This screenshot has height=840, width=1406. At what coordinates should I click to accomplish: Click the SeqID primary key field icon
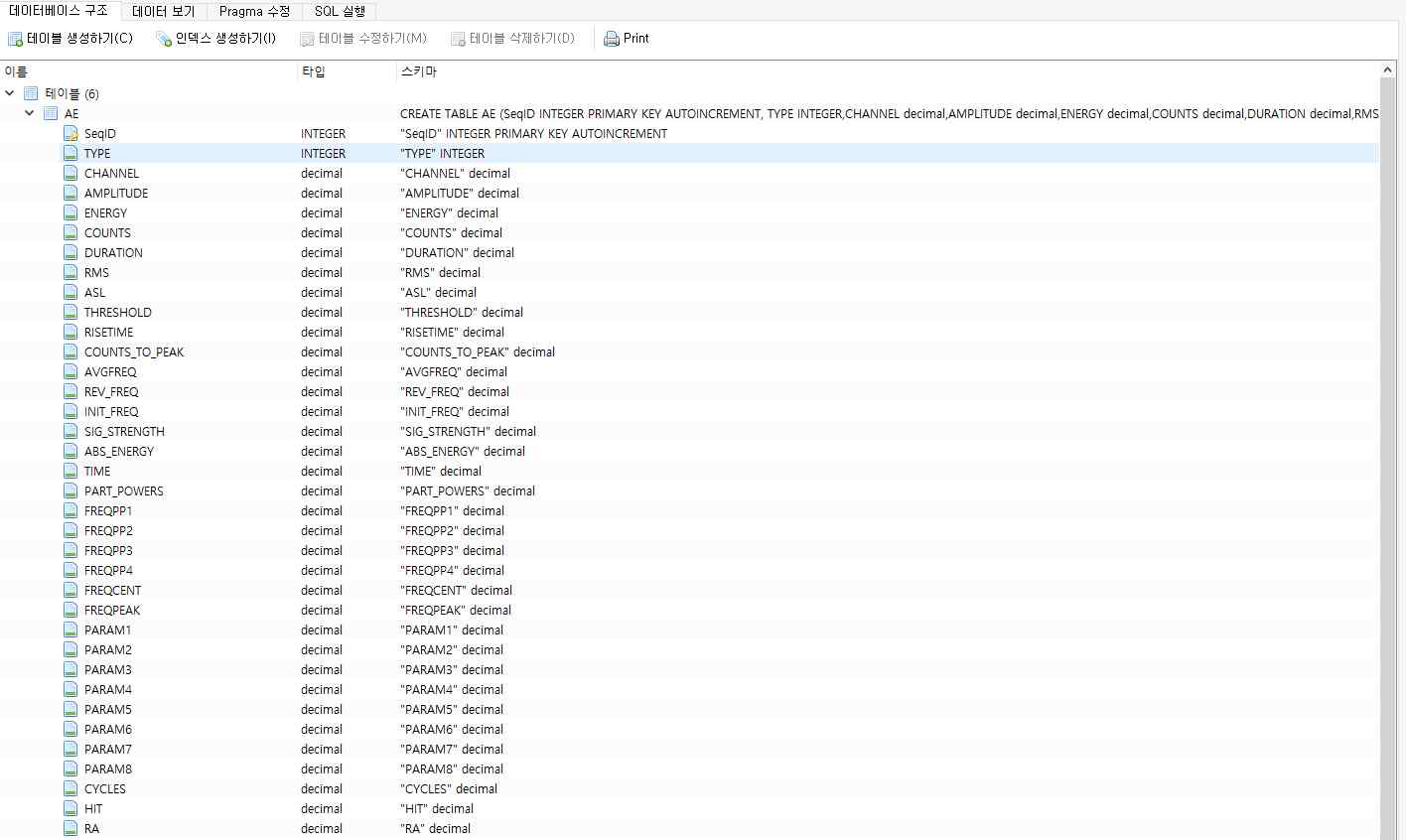pyautogui.click(x=70, y=133)
